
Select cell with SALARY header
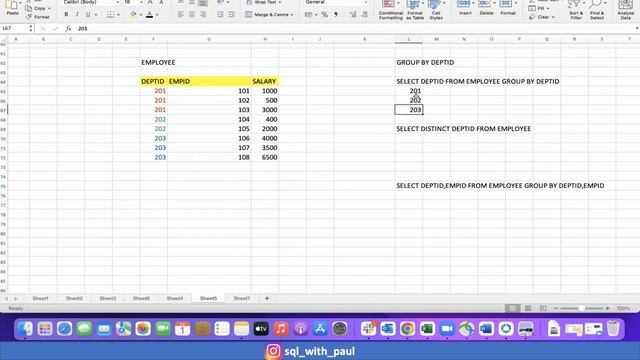264,81
